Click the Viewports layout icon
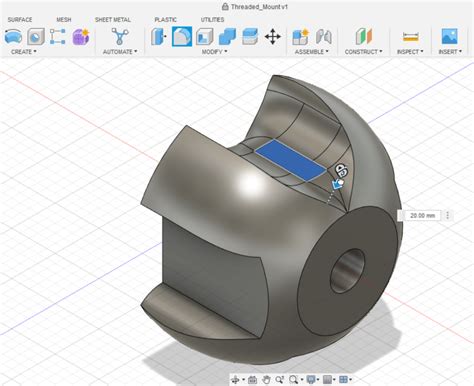 tap(343, 379)
